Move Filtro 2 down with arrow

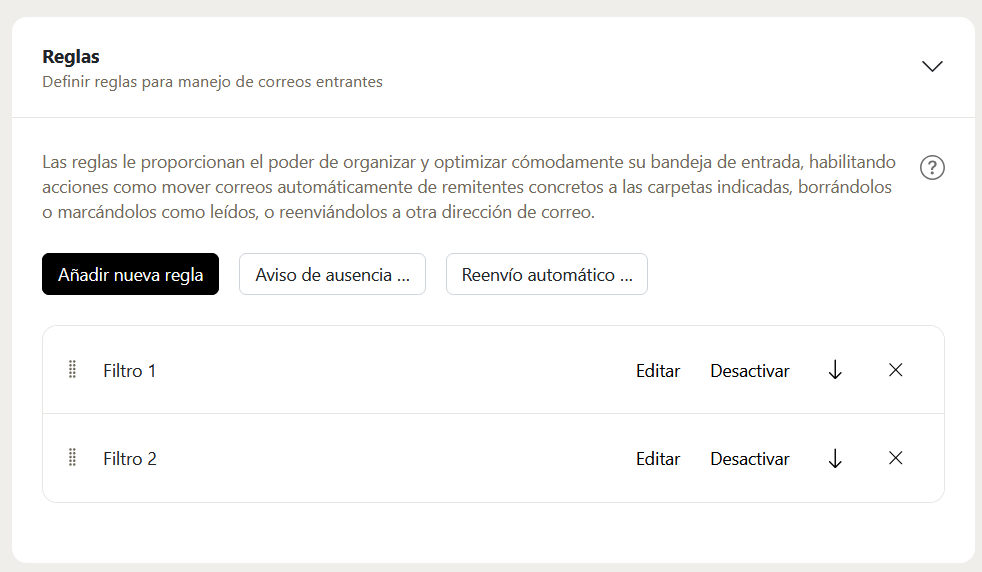click(x=835, y=458)
